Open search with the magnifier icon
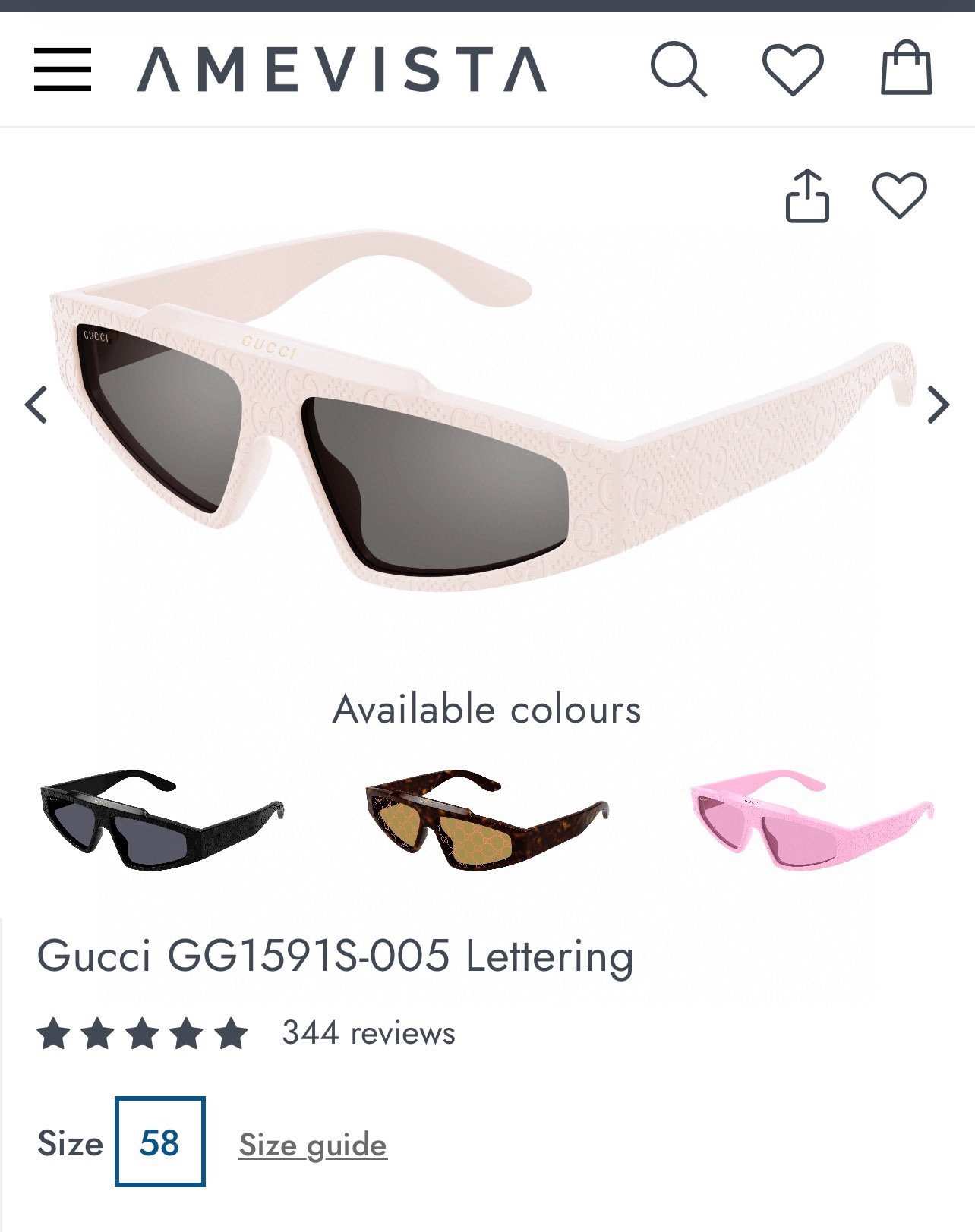The width and height of the screenshot is (975, 1232). 678,70
